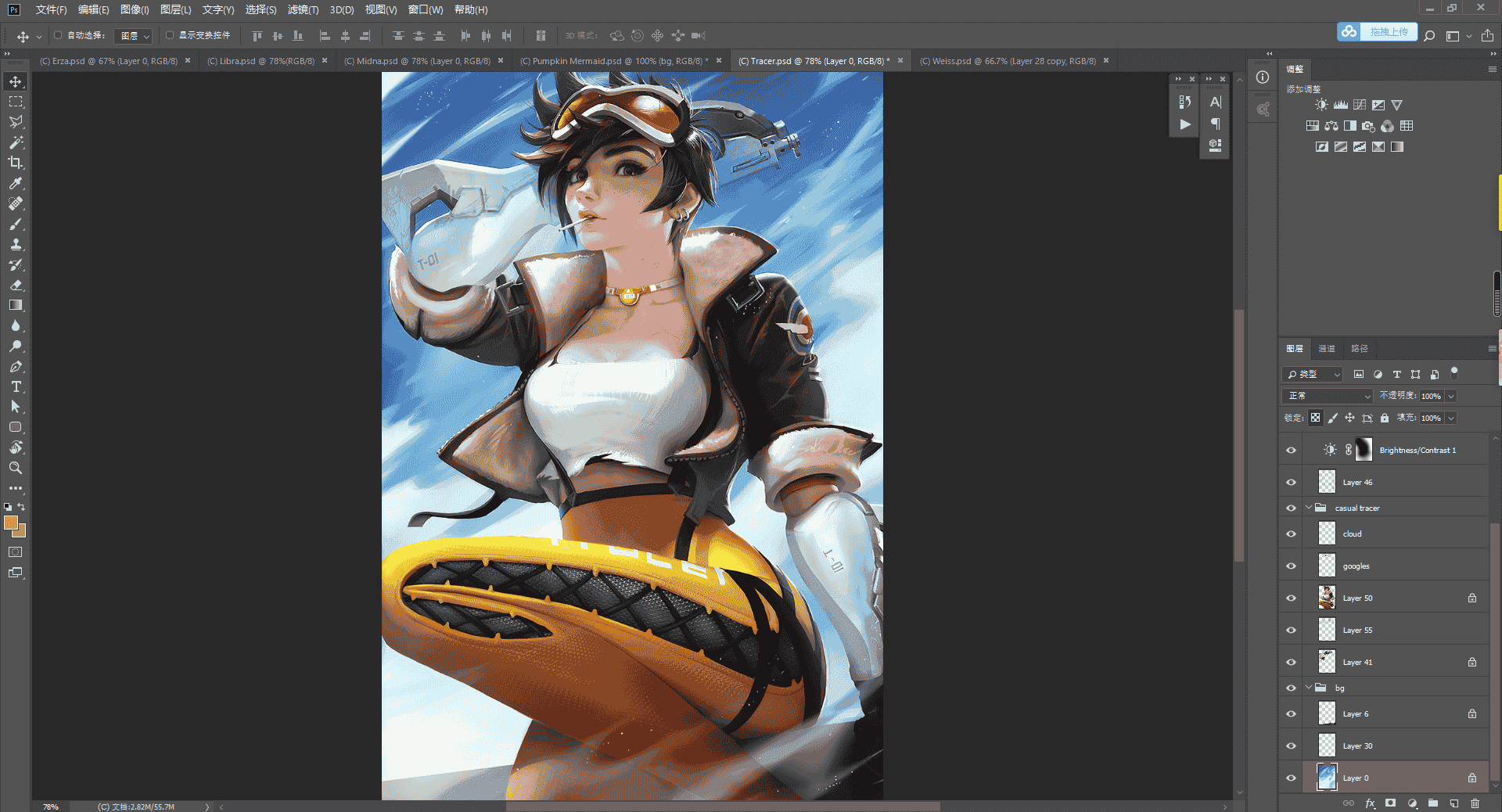Select the Move tool in the toolbar
Image resolution: width=1502 pixels, height=812 pixels.
click(16, 81)
